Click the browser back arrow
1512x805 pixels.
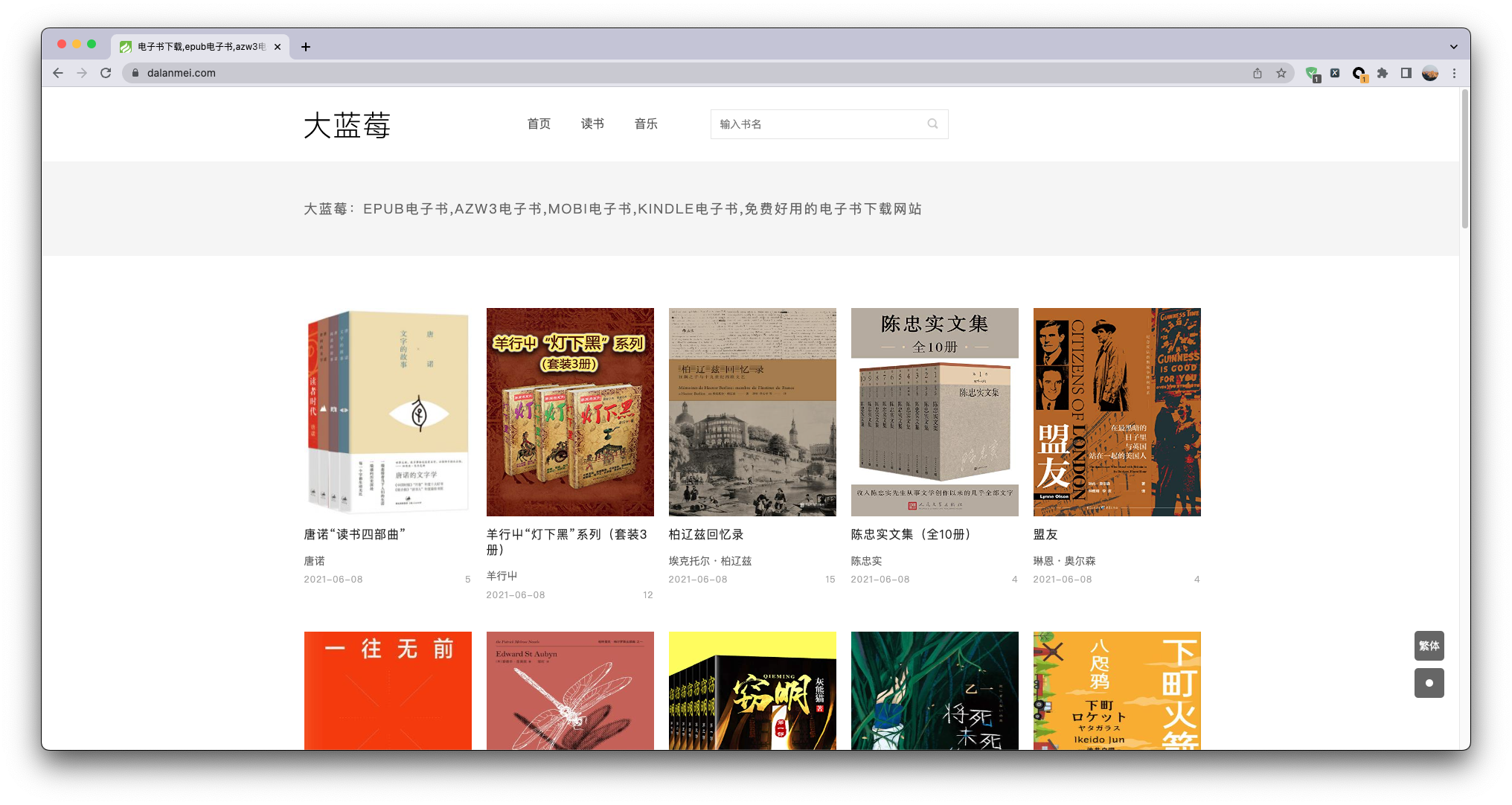click(58, 73)
